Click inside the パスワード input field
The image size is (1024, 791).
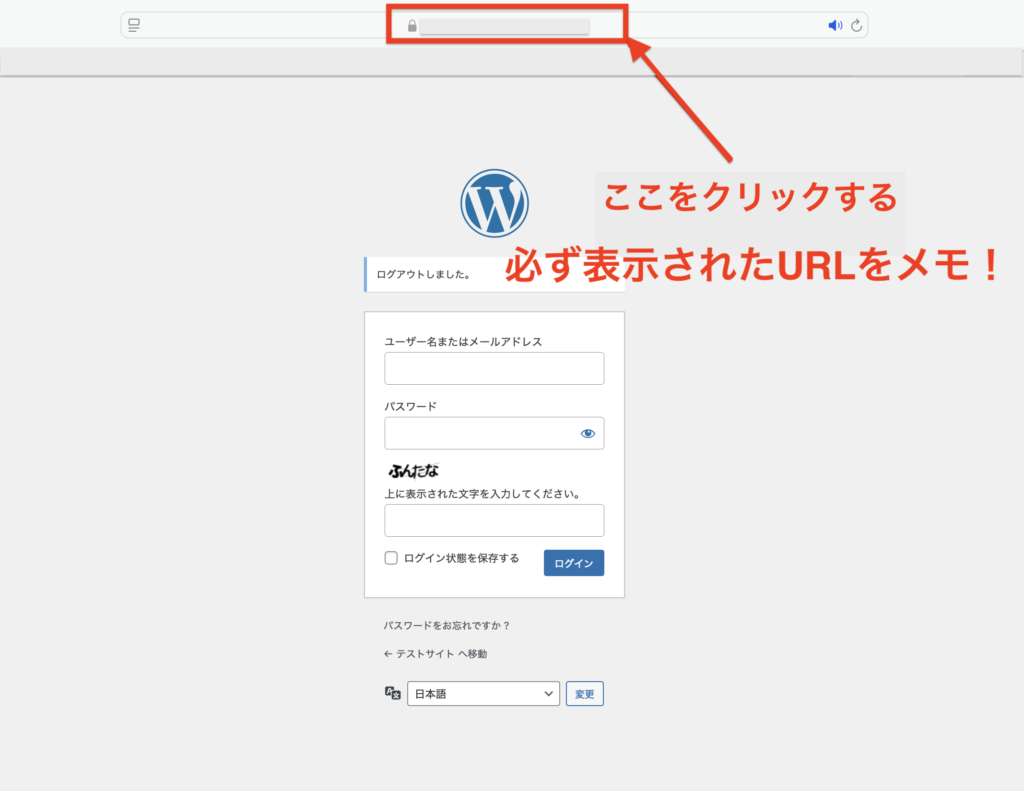coord(480,433)
